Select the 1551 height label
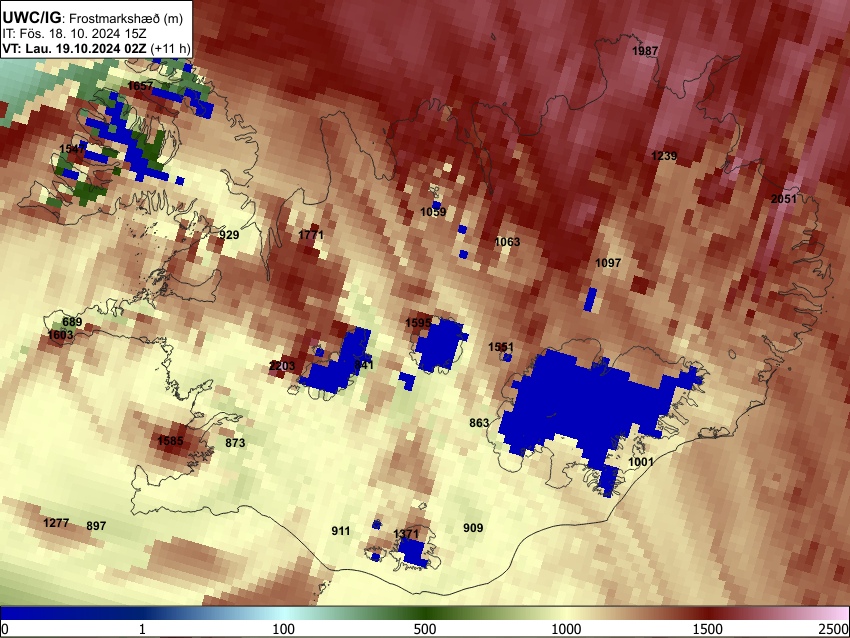This screenshot has height=638, width=850. click(x=500, y=347)
